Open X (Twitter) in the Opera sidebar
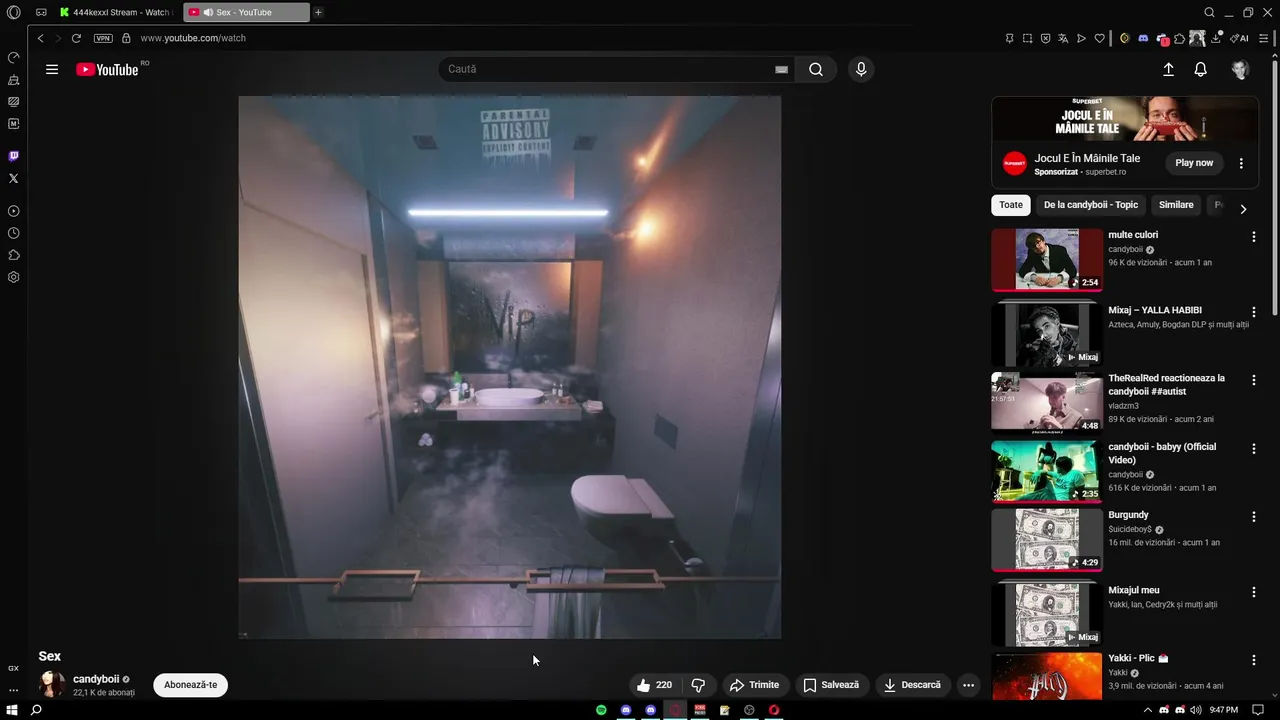Image resolution: width=1280 pixels, height=720 pixels. point(13,178)
